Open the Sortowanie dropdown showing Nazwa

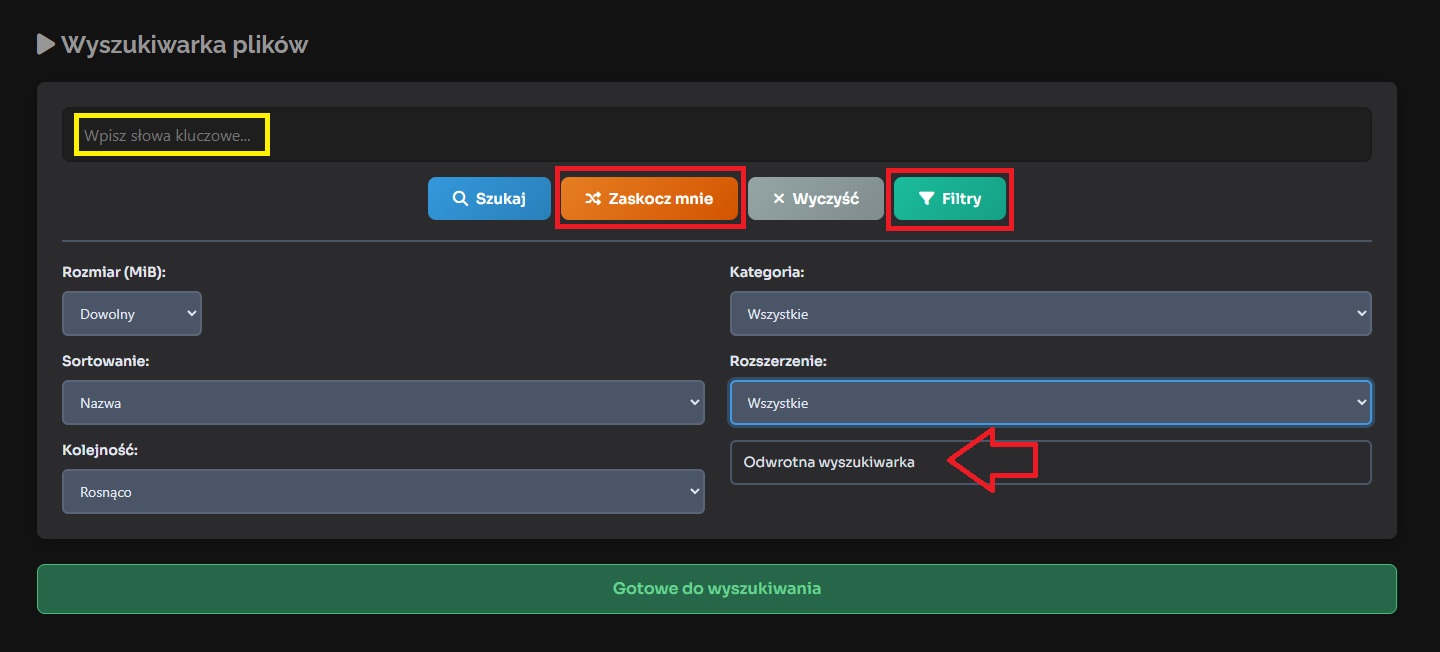click(383, 403)
